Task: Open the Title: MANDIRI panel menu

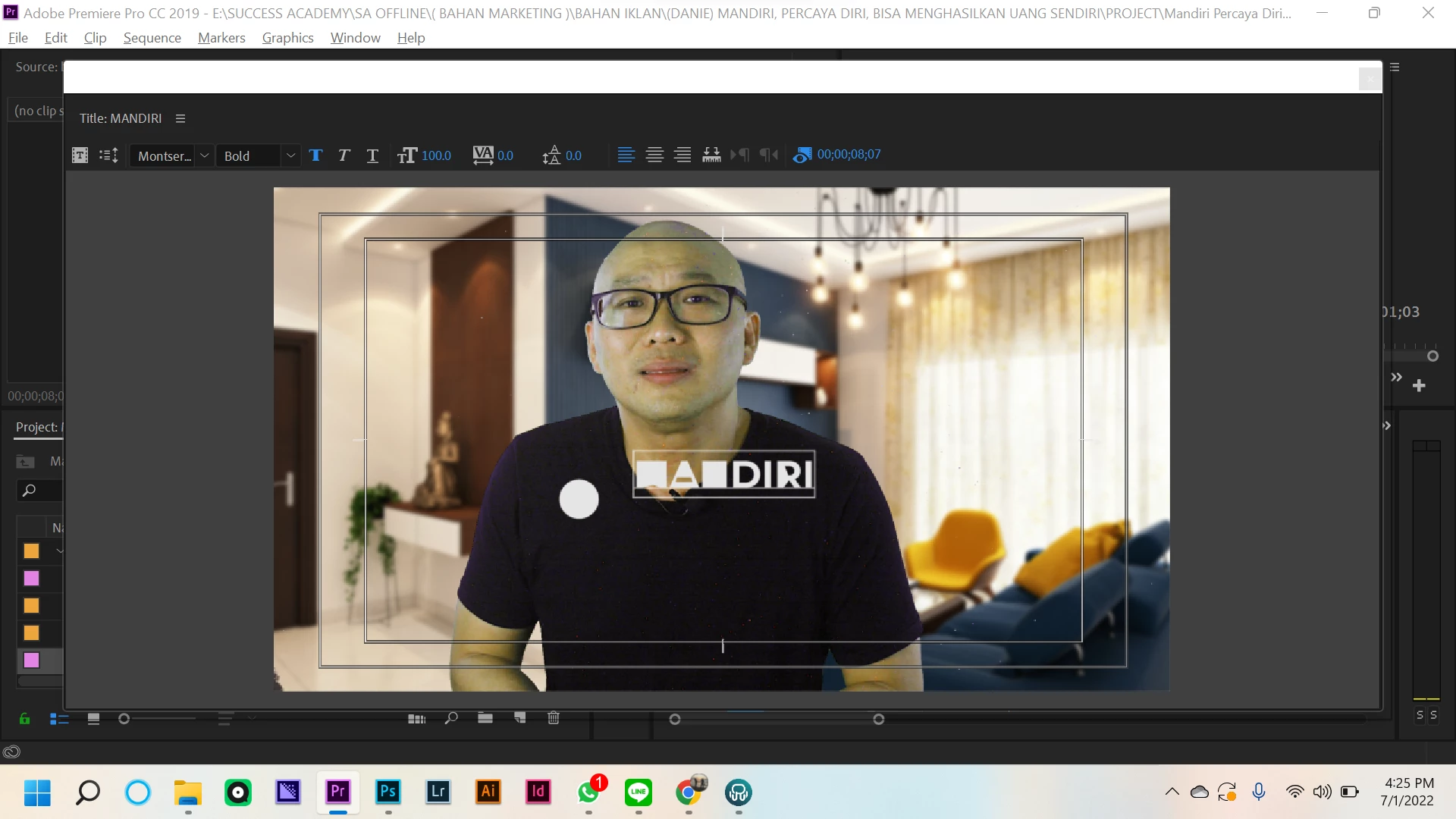Action: (x=180, y=118)
